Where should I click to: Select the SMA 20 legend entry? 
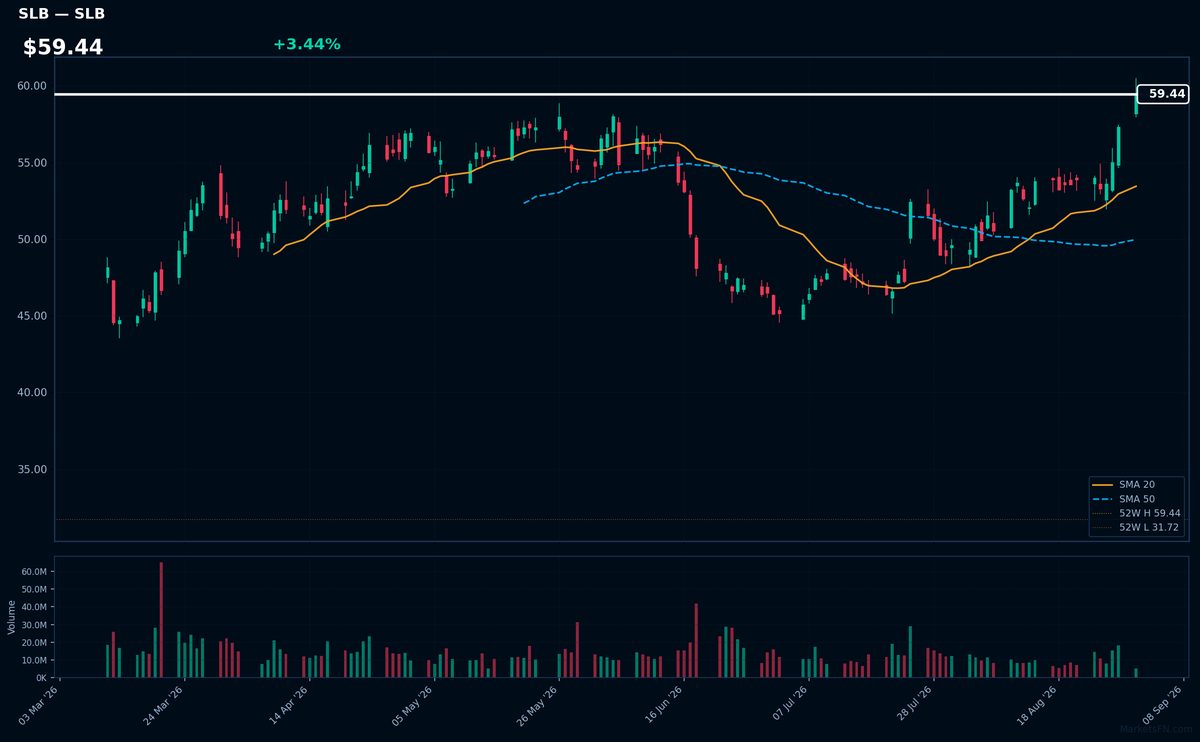(x=1135, y=484)
